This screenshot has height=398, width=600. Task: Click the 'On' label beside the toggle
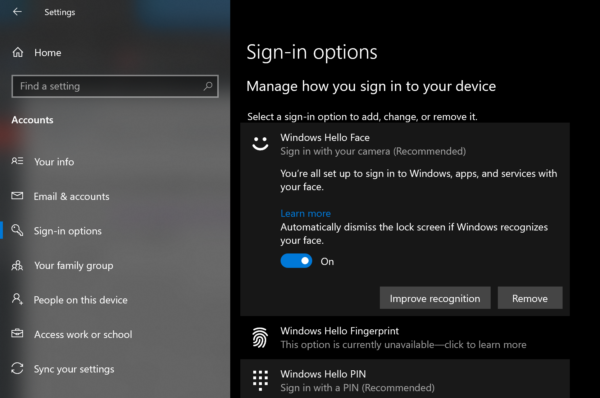point(327,261)
